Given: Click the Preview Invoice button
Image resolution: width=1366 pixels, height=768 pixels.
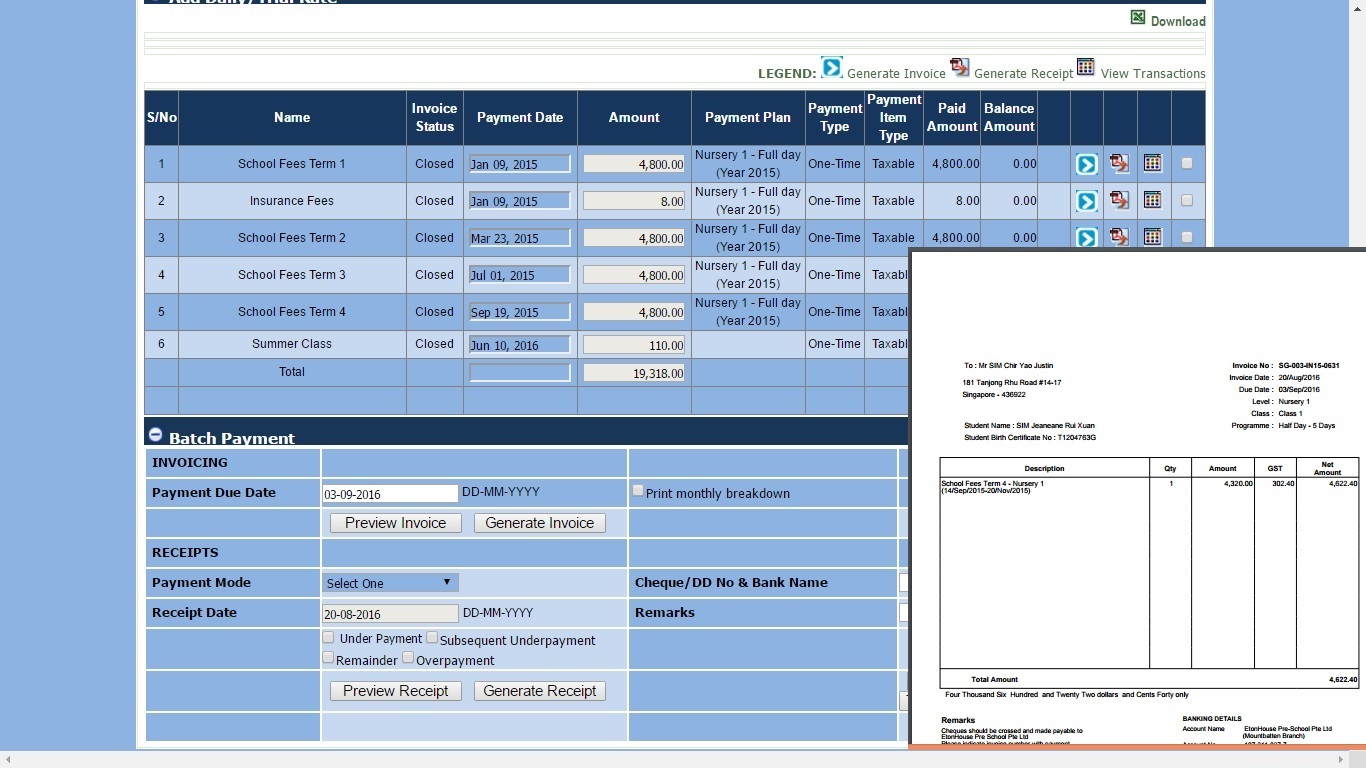Looking at the screenshot, I should pos(395,523).
